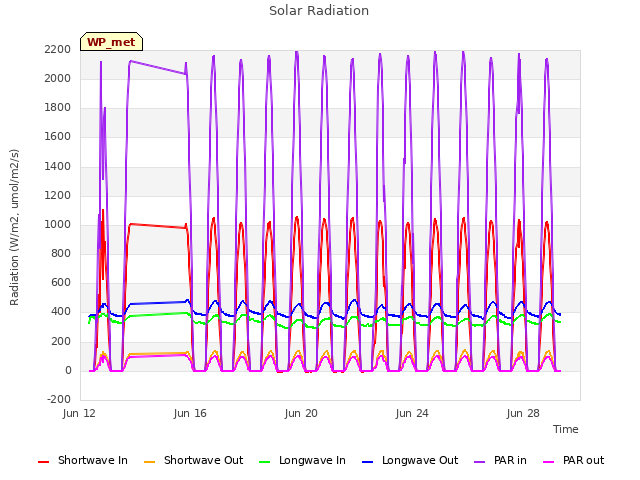
Task: Toggle Longwave Out legend entry
Action: pos(410,460)
